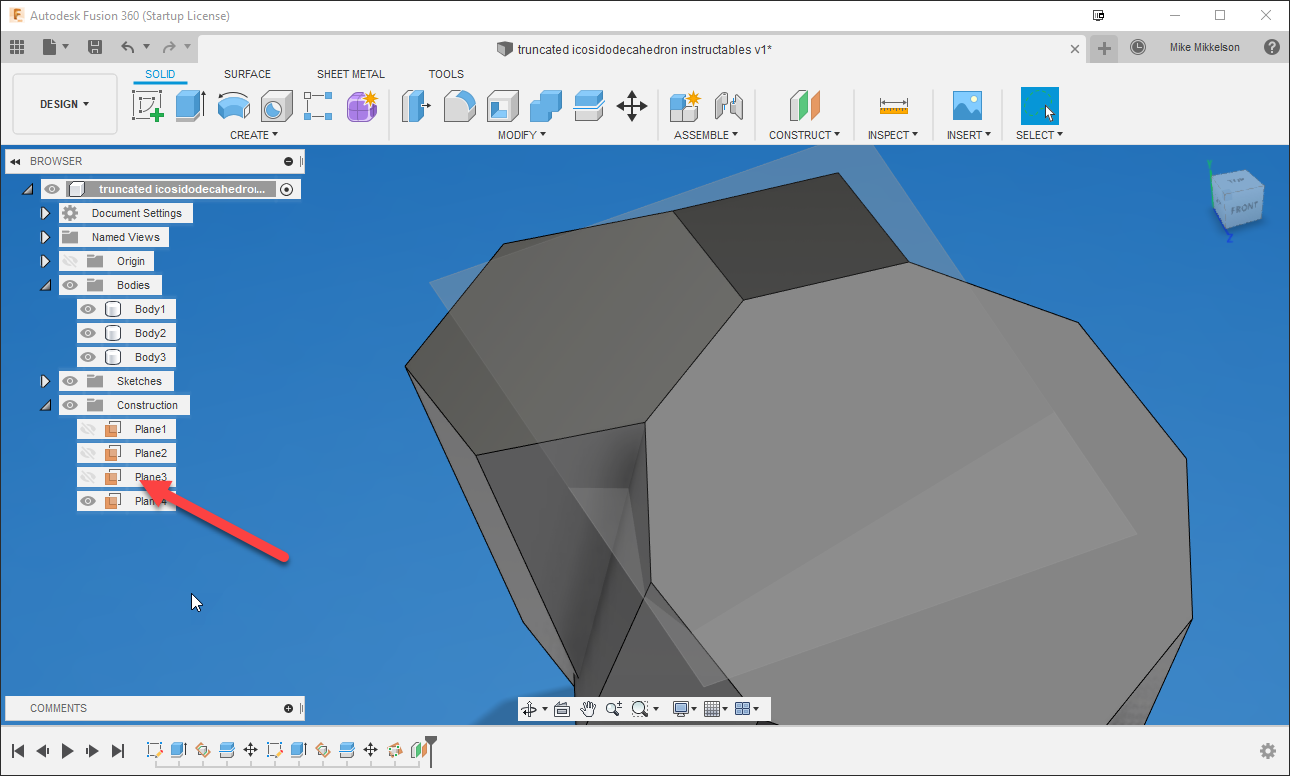Activate the Extrude tool

[190, 105]
